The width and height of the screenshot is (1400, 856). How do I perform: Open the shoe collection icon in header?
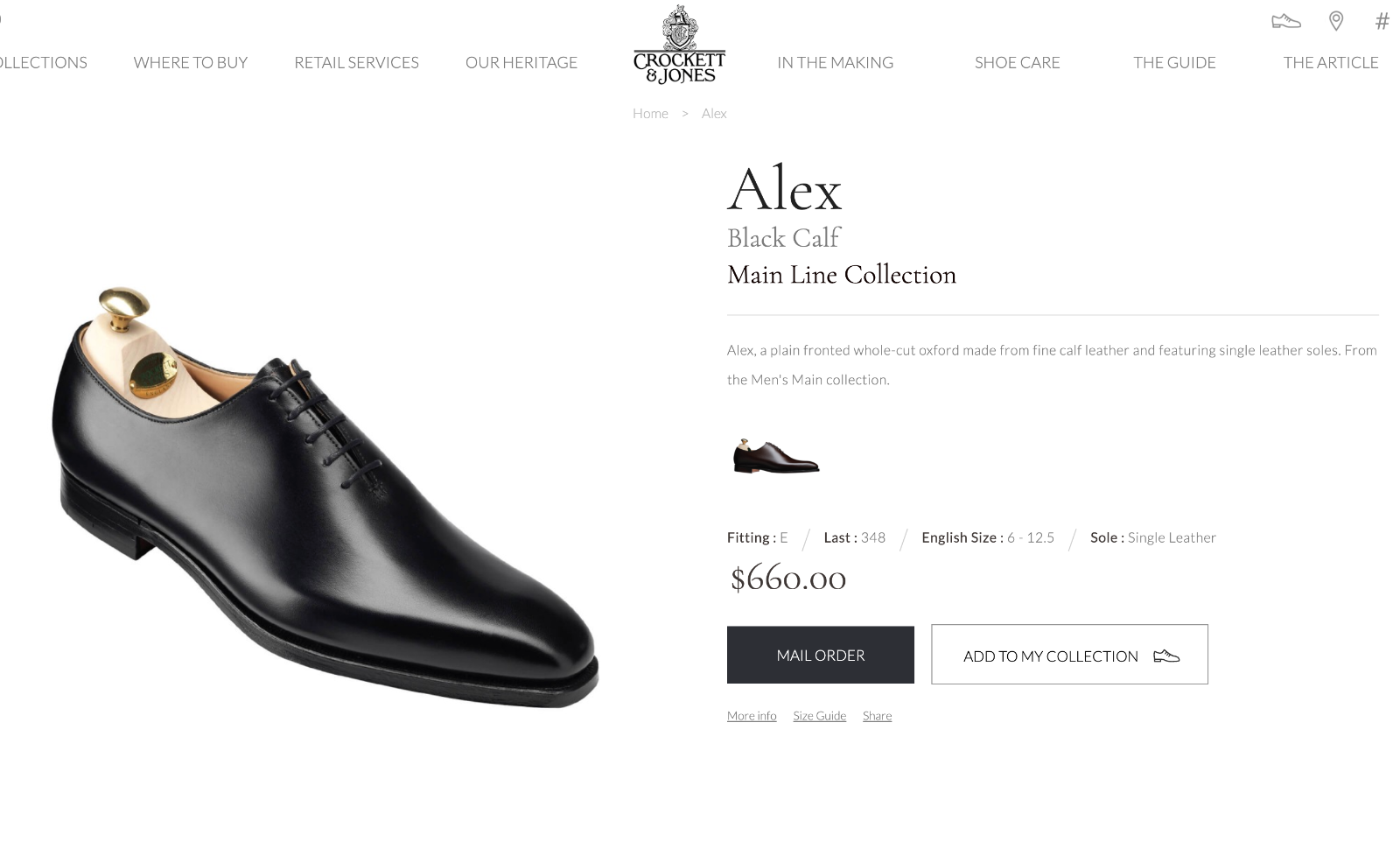tap(1285, 21)
